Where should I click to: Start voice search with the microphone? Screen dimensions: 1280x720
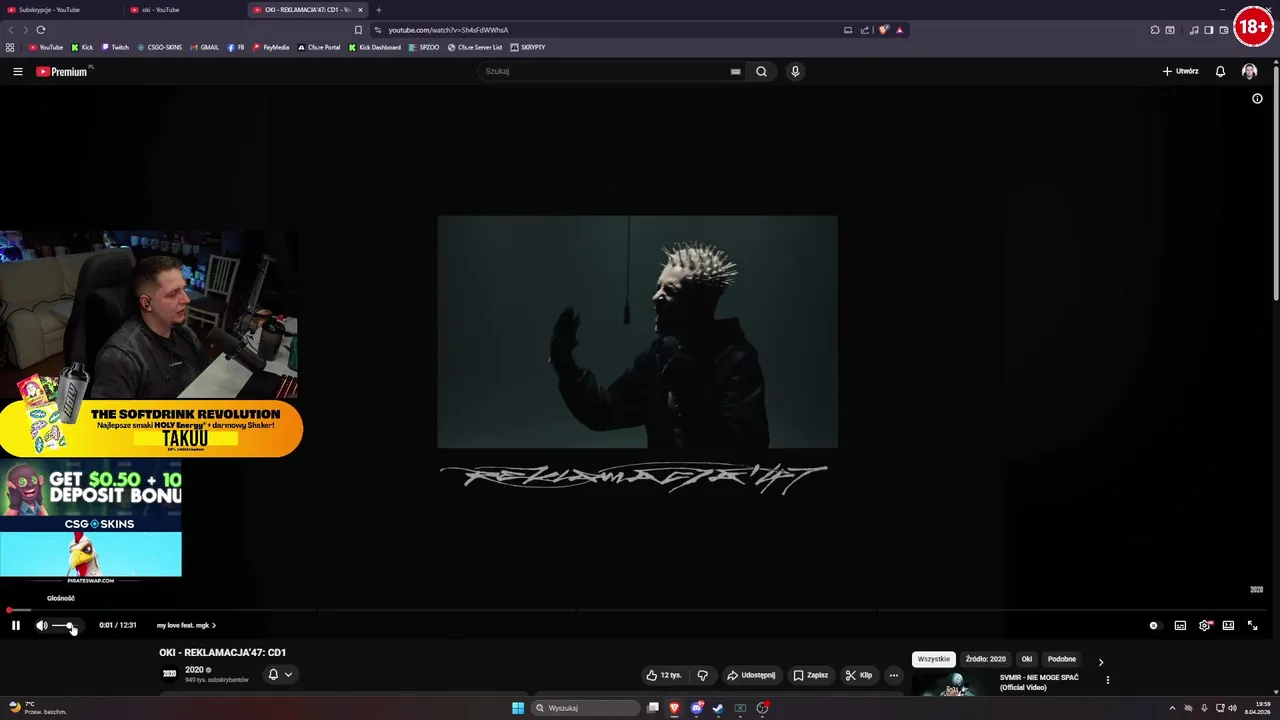point(795,71)
